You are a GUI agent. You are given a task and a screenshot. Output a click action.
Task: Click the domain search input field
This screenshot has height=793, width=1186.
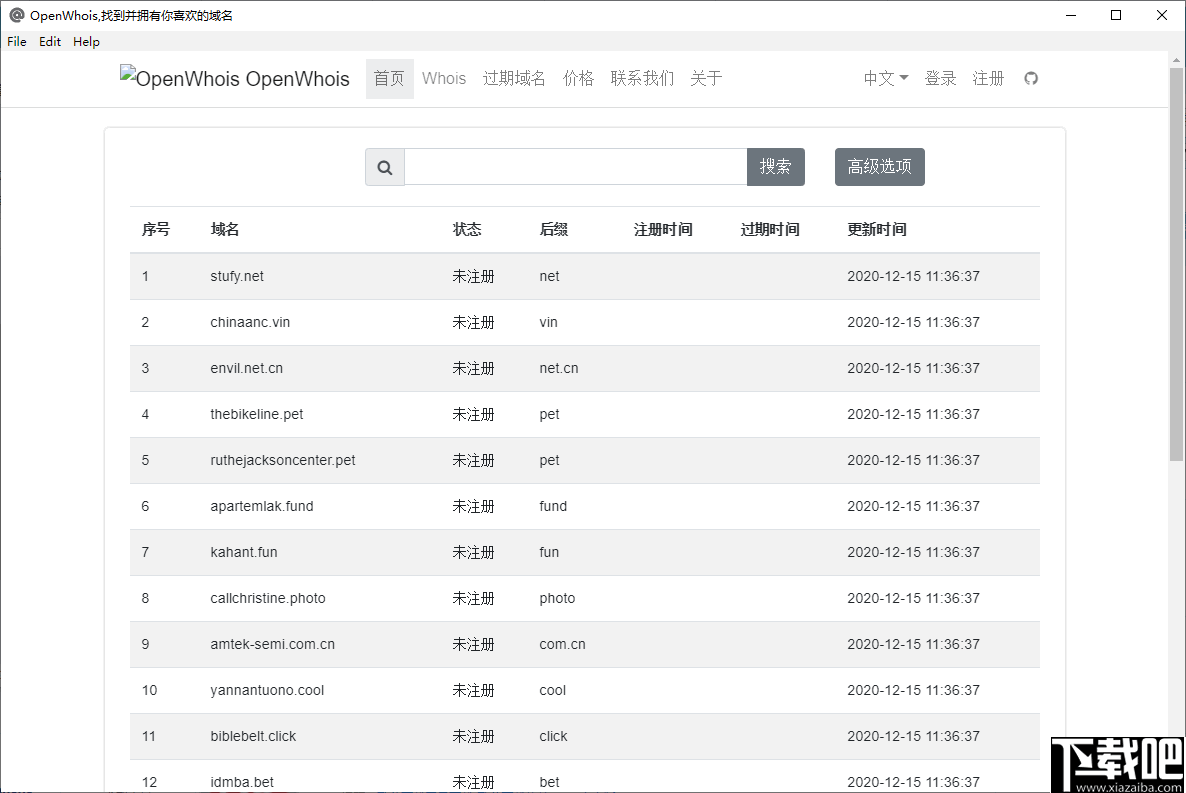(x=575, y=167)
